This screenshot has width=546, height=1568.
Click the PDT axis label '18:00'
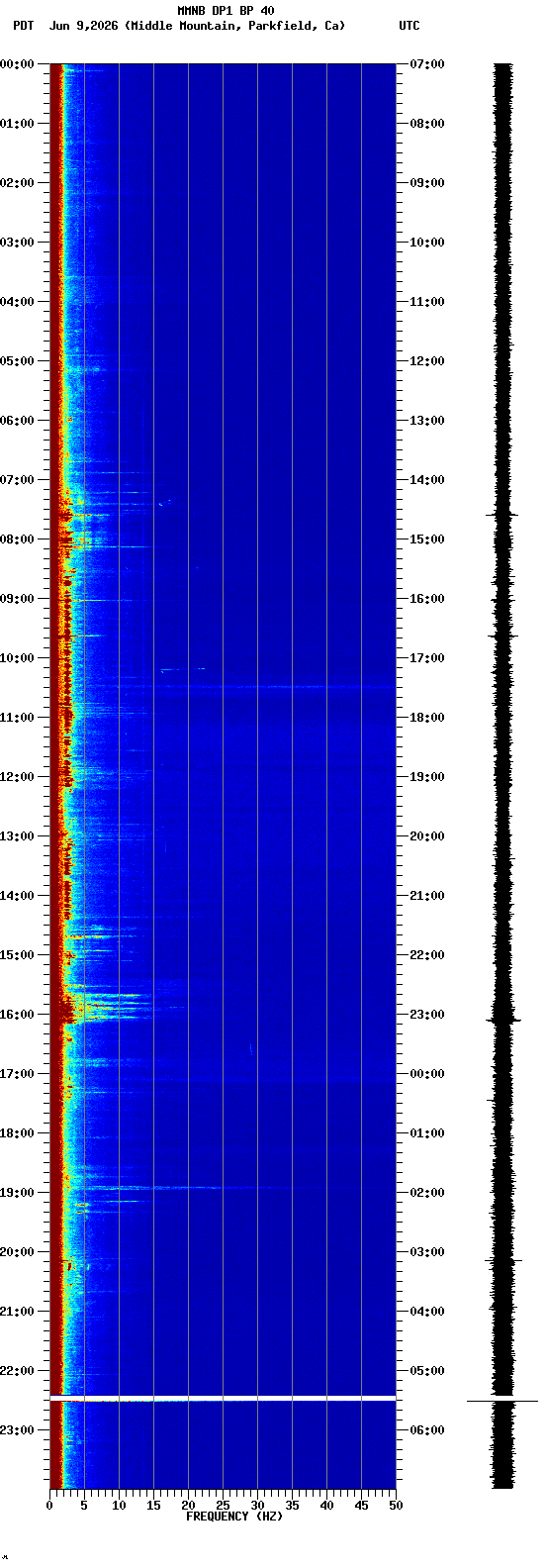pos(17,1133)
